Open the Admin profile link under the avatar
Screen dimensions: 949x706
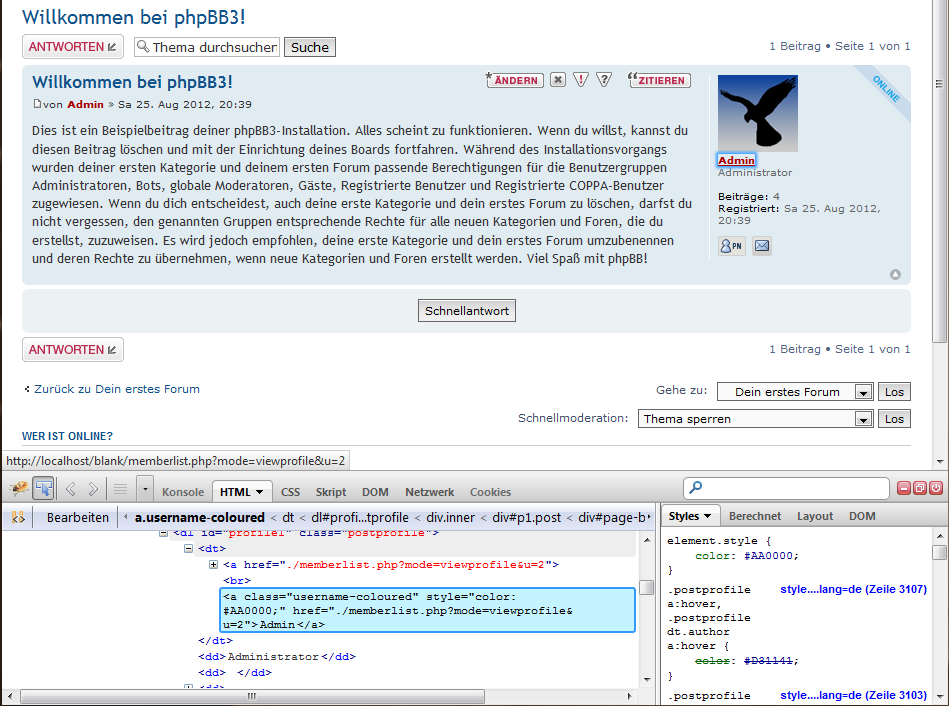click(737, 160)
